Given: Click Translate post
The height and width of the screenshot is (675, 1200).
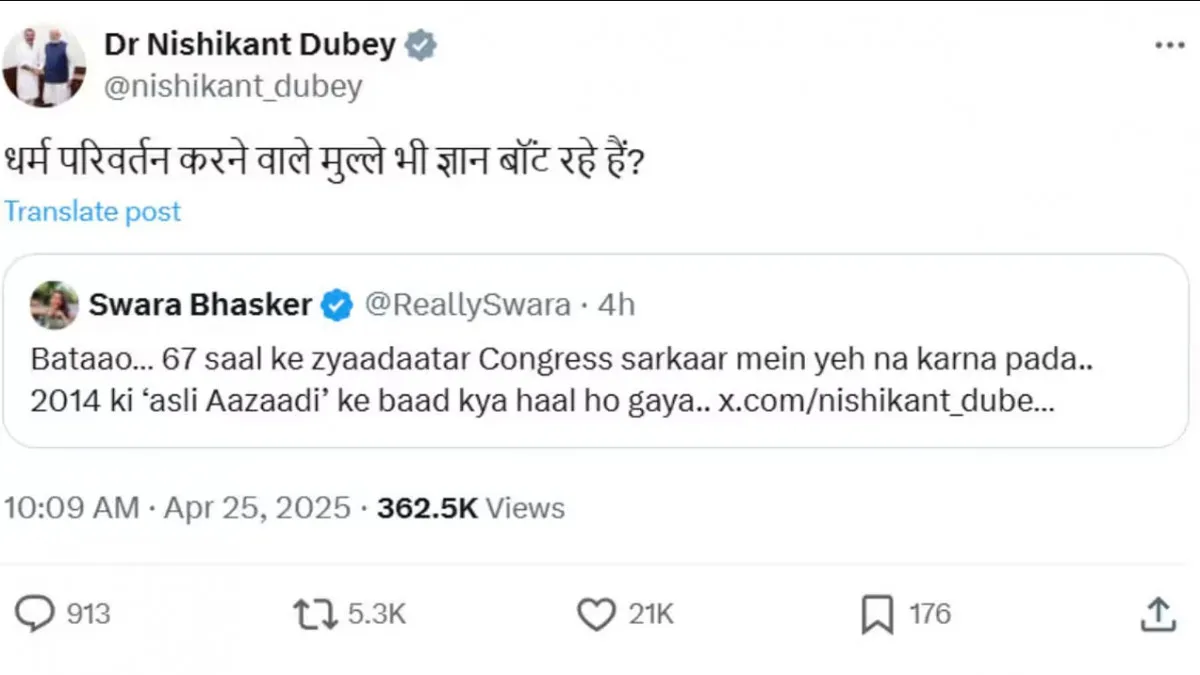Looking at the screenshot, I should tap(92, 211).
